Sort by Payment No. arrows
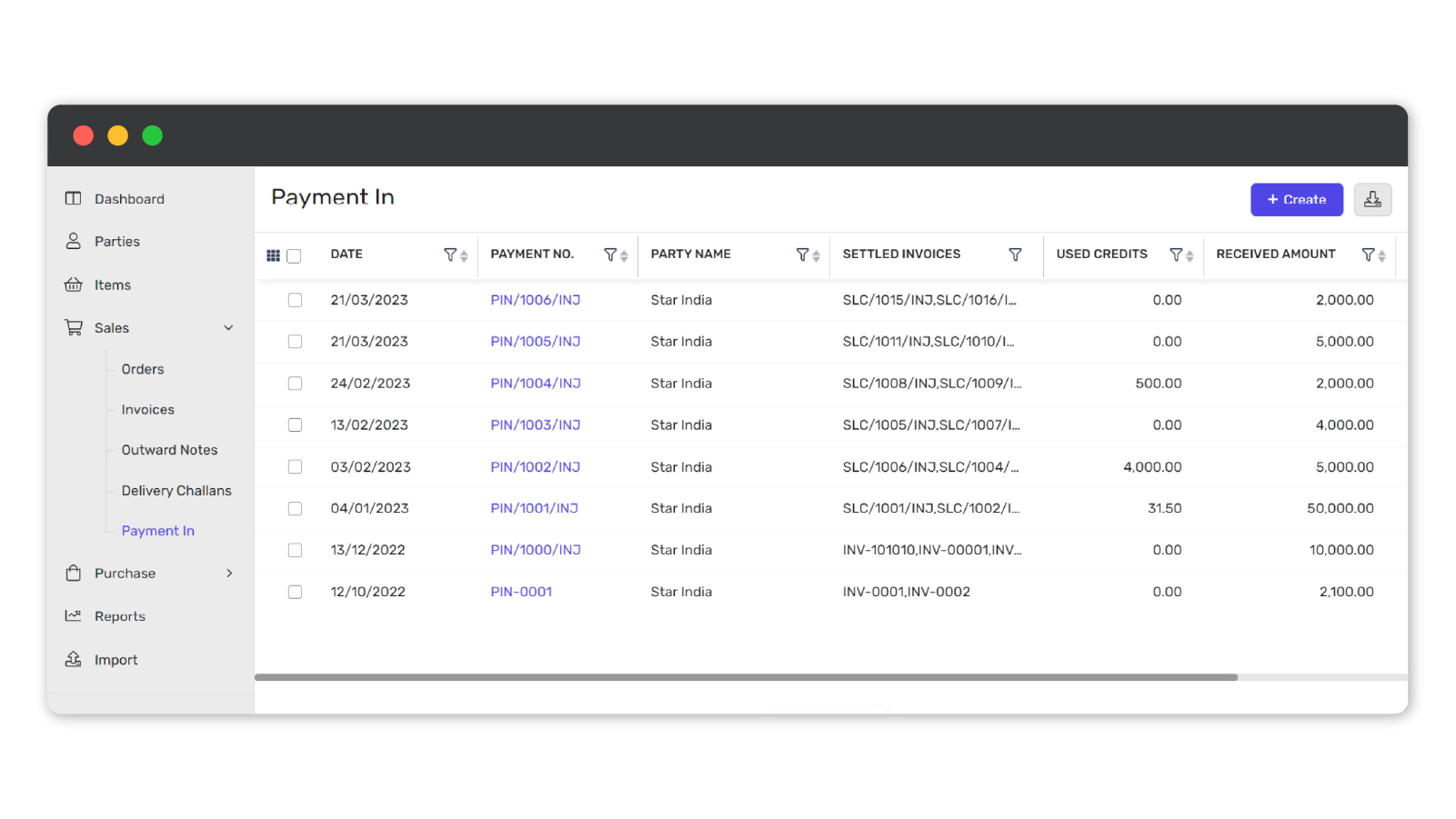 coord(624,256)
